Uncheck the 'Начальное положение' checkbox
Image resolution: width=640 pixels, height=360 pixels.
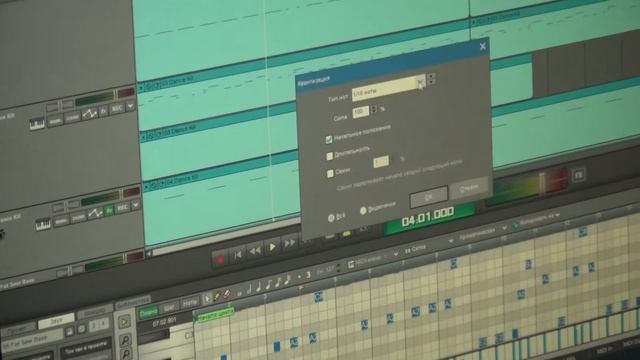[329, 140]
